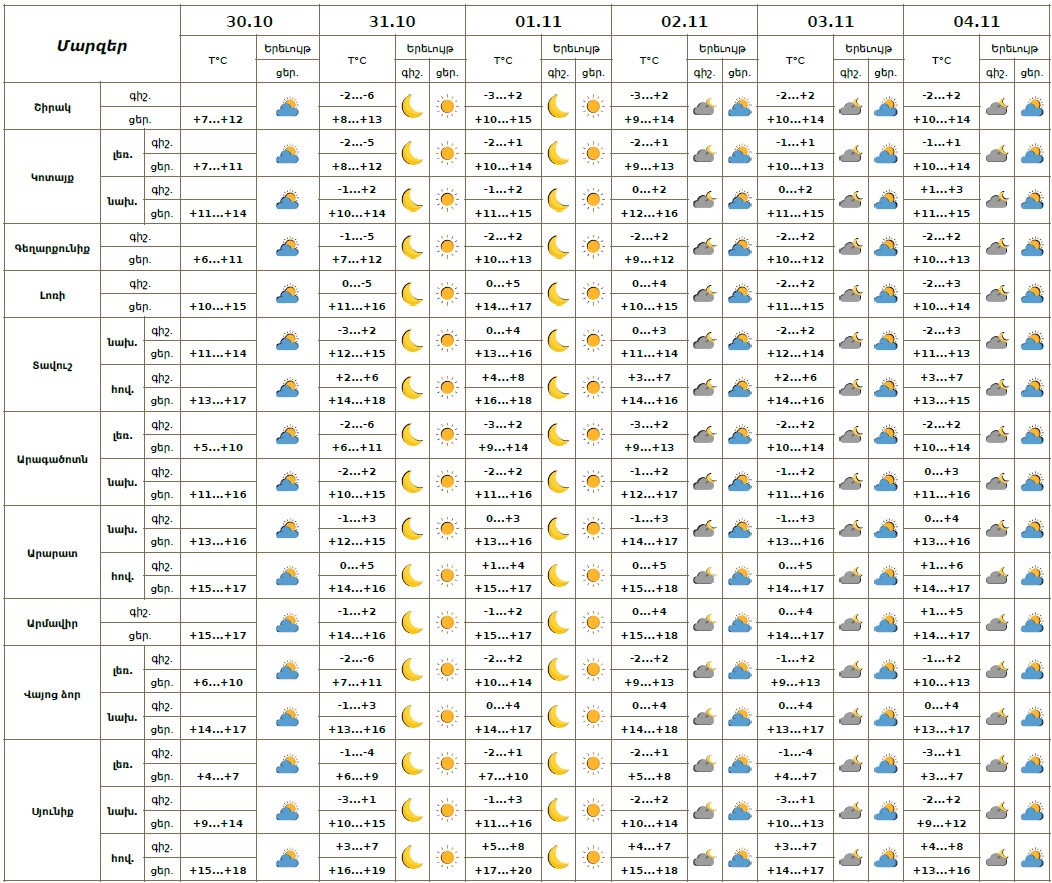Image resolution: width=1052 pixels, height=883 pixels.
Task: Click the moon icon for Լոռի on 31.10
Action: [412, 294]
